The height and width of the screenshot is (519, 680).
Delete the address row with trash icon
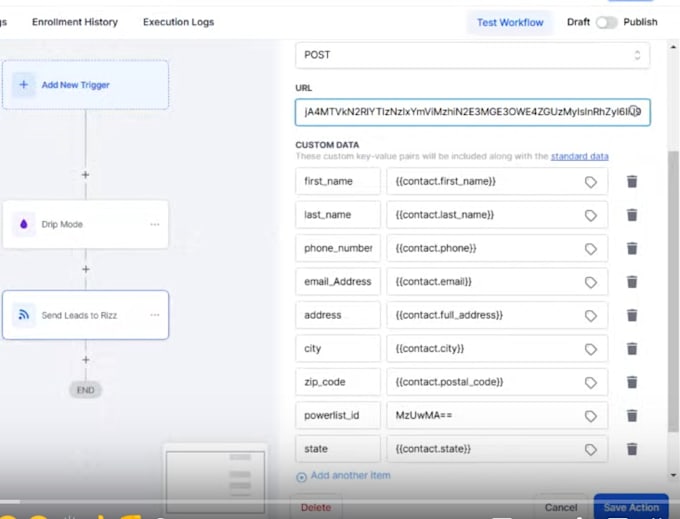coord(632,315)
